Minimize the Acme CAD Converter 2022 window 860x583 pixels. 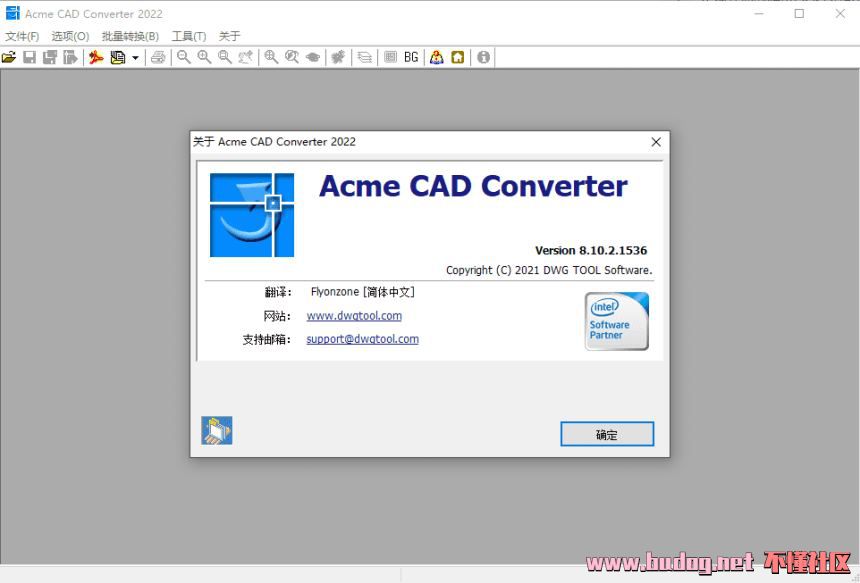(759, 14)
